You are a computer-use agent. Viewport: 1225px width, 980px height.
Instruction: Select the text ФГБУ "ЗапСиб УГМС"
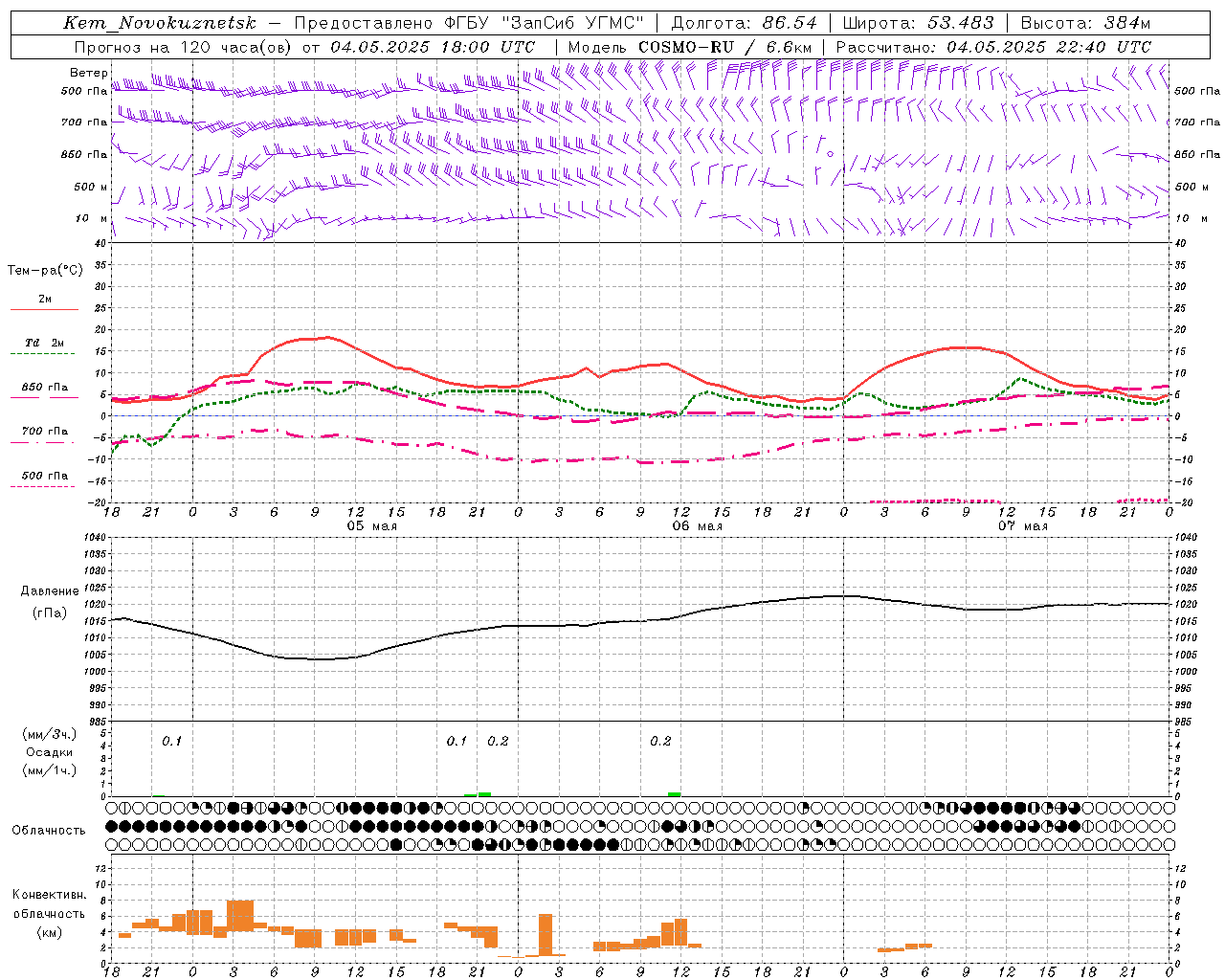544,23
